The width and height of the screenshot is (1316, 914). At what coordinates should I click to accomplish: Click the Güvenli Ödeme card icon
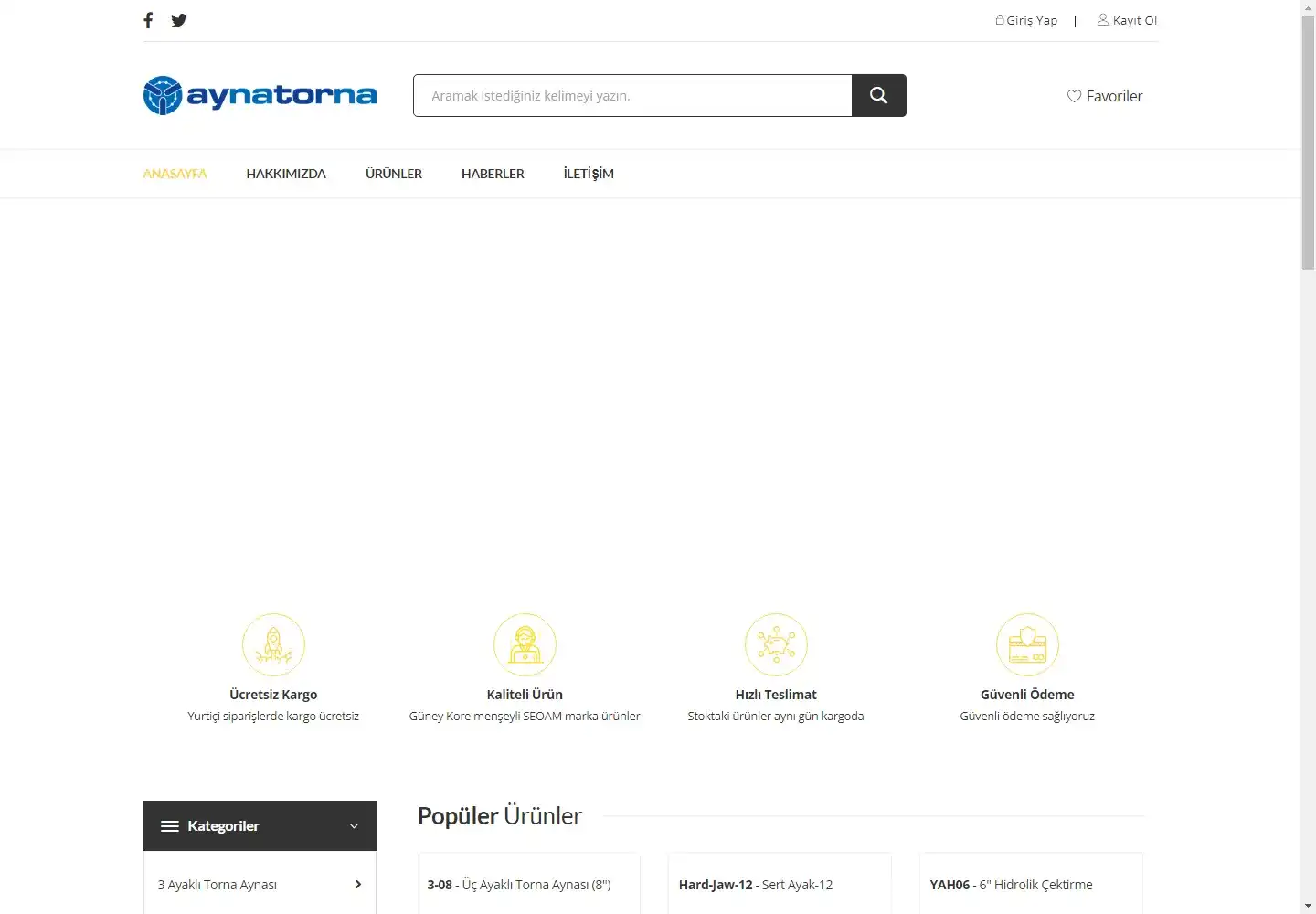(1027, 644)
